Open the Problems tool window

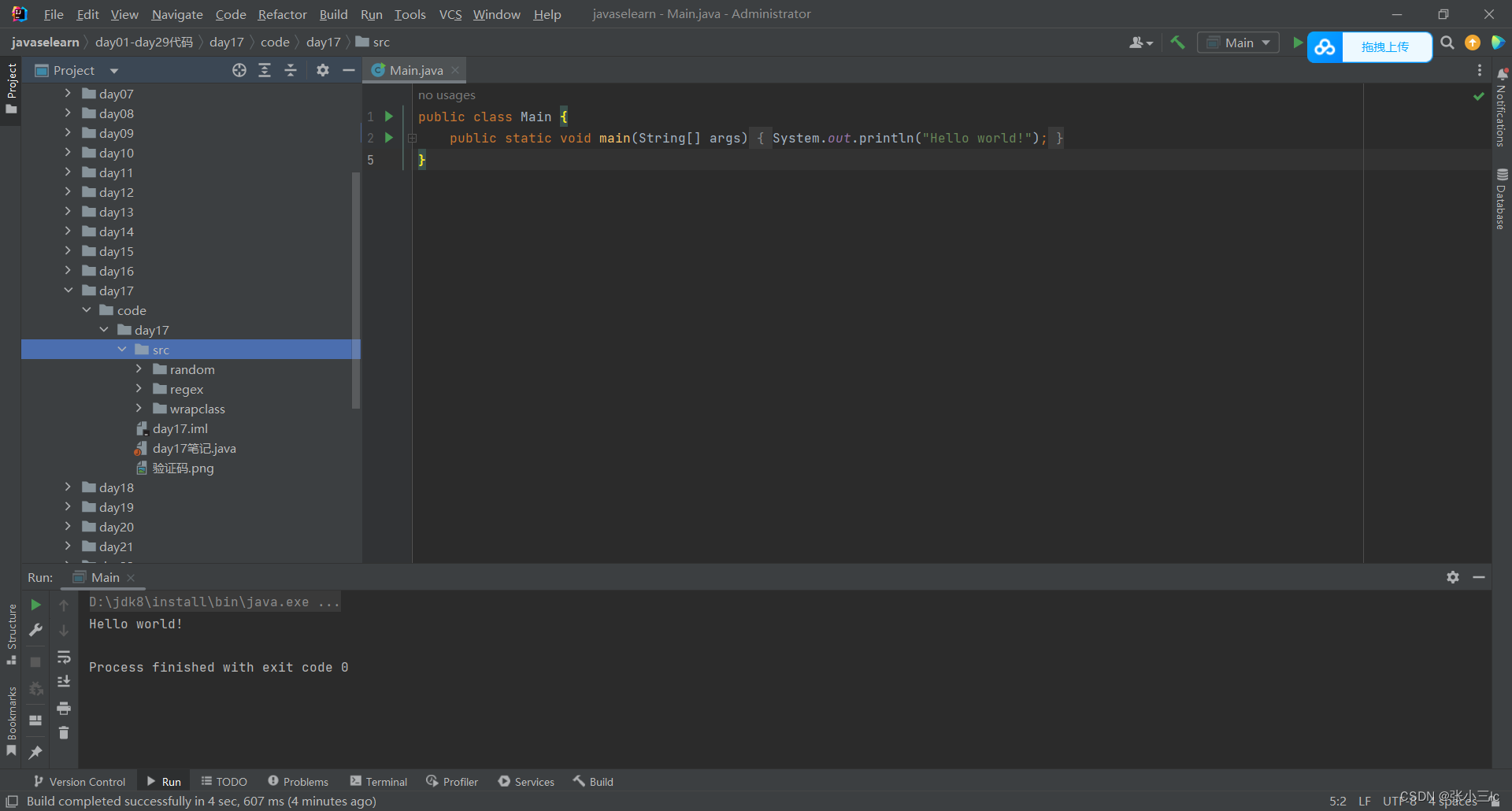(298, 781)
